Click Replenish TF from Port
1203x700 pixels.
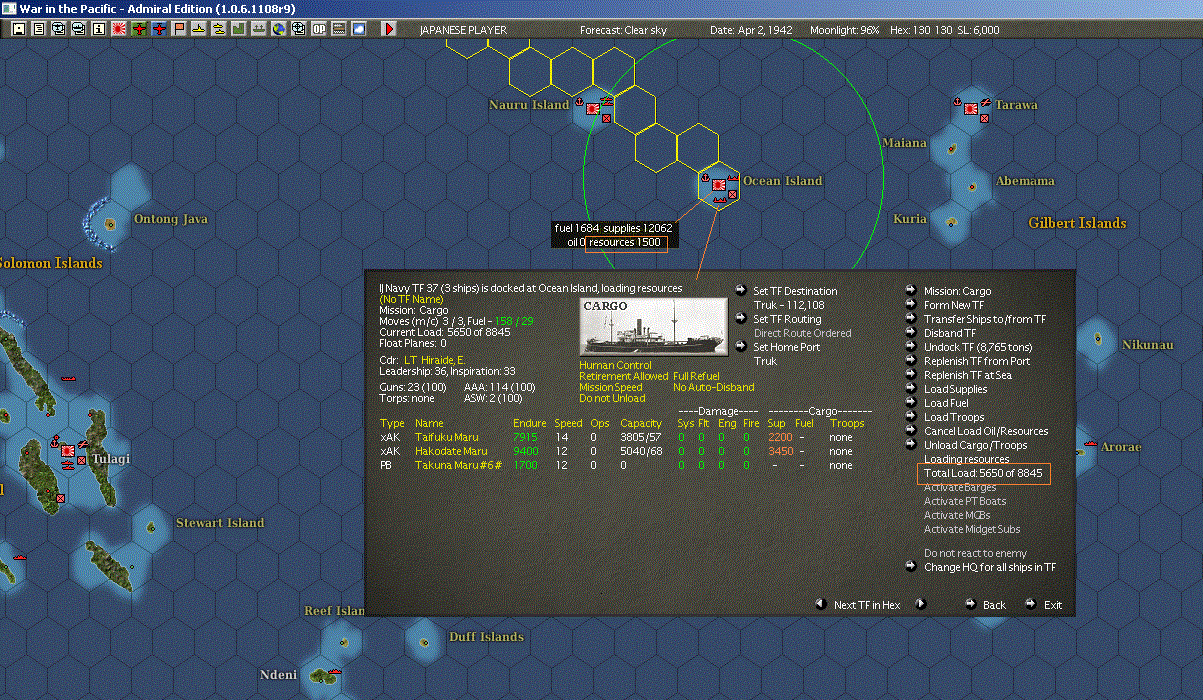pyautogui.click(x=977, y=361)
